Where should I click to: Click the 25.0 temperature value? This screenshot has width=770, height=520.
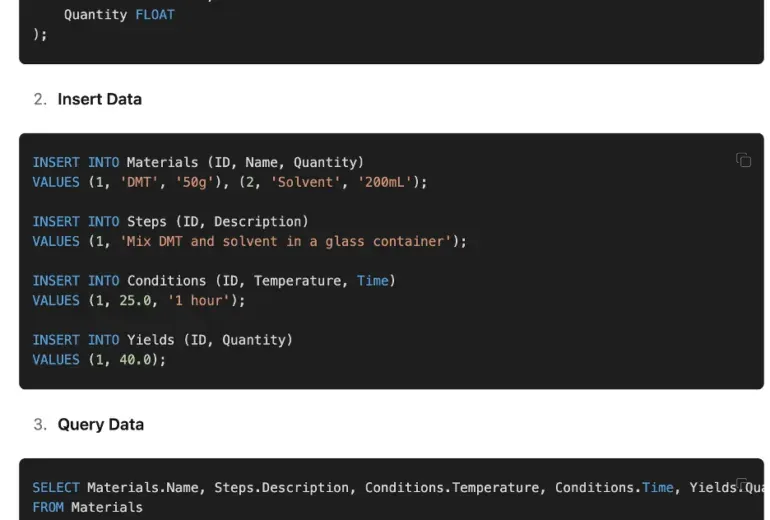(x=135, y=301)
